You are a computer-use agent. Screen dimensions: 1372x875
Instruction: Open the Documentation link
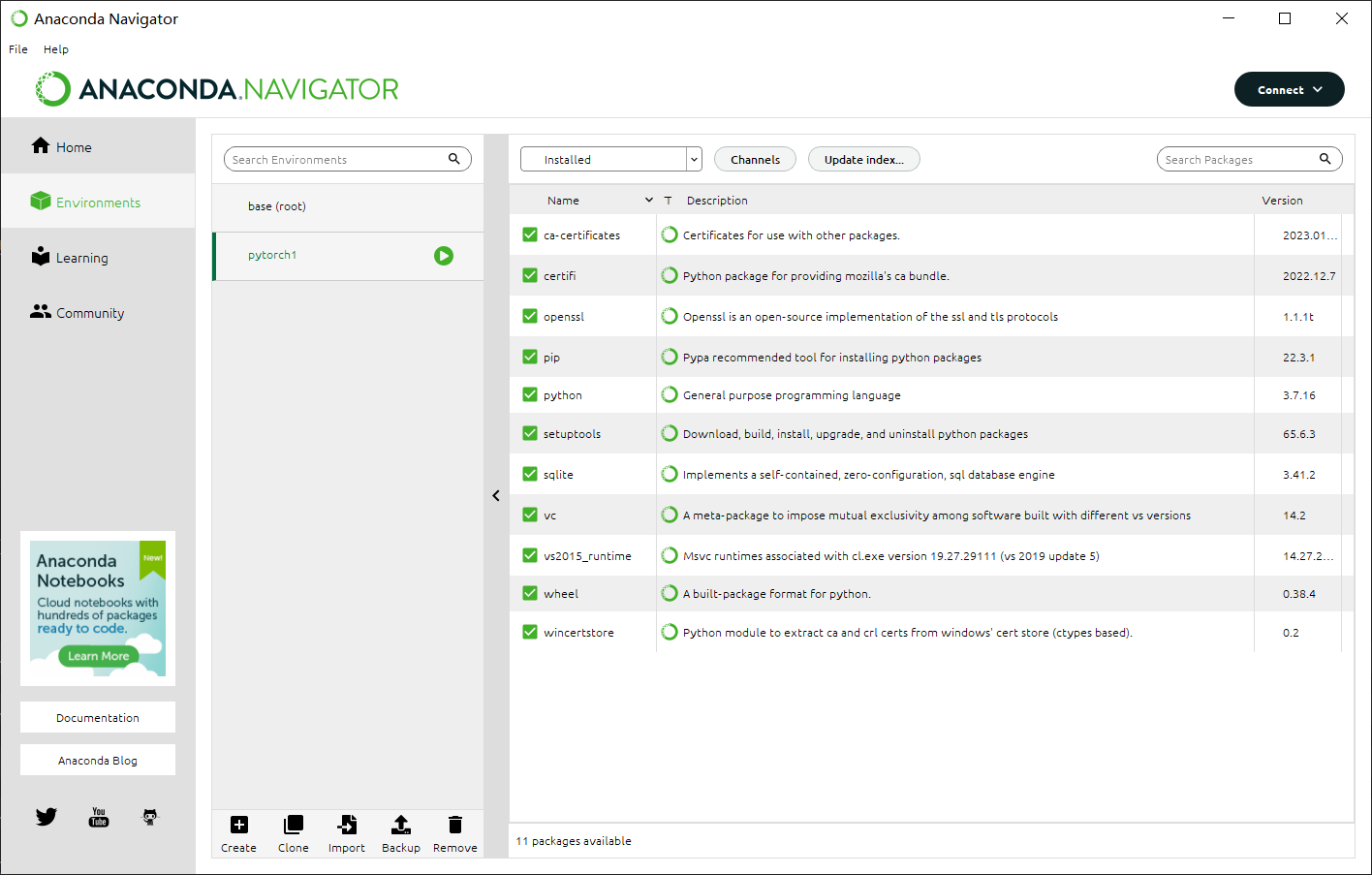click(x=98, y=717)
